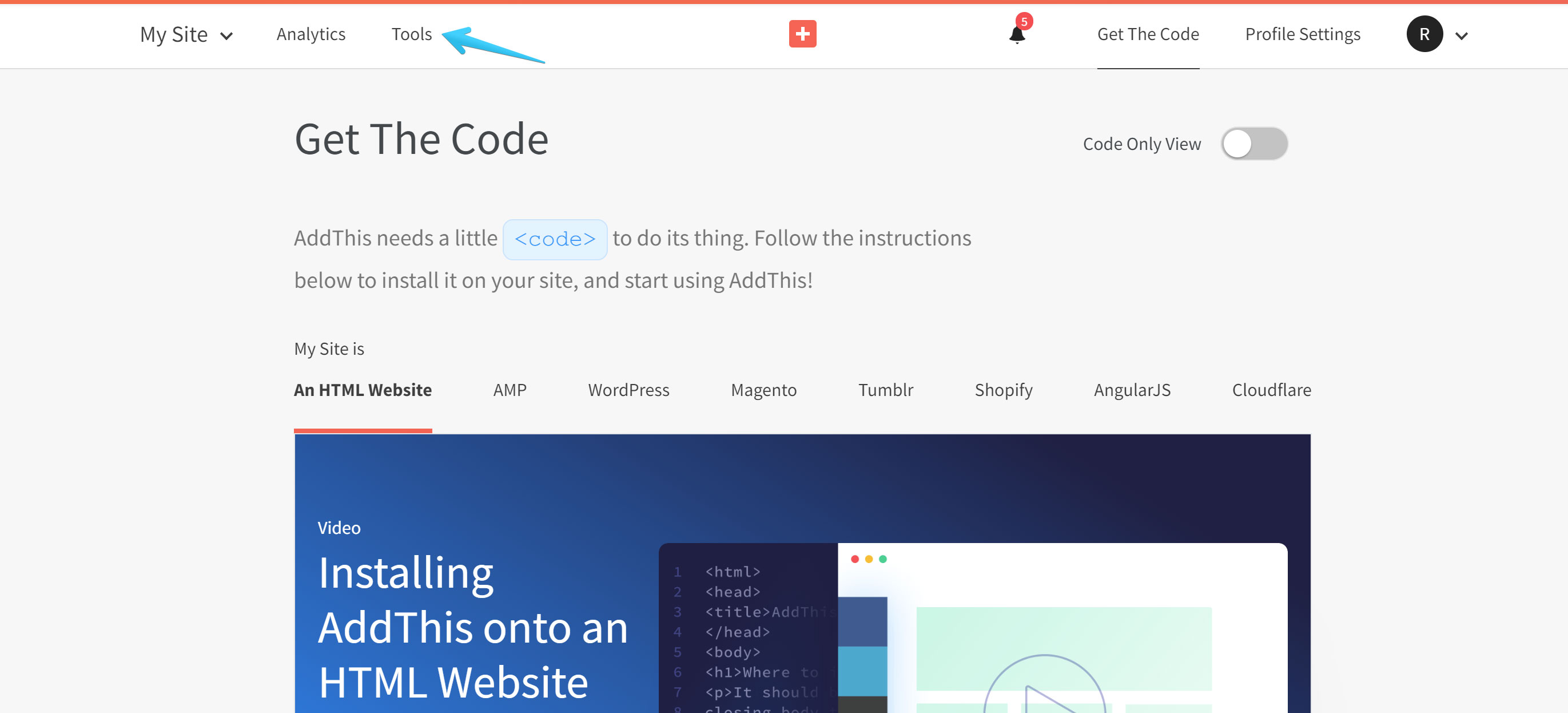1568x713 pixels.
Task: Toggle the Code Only View switch
Action: 1254,144
